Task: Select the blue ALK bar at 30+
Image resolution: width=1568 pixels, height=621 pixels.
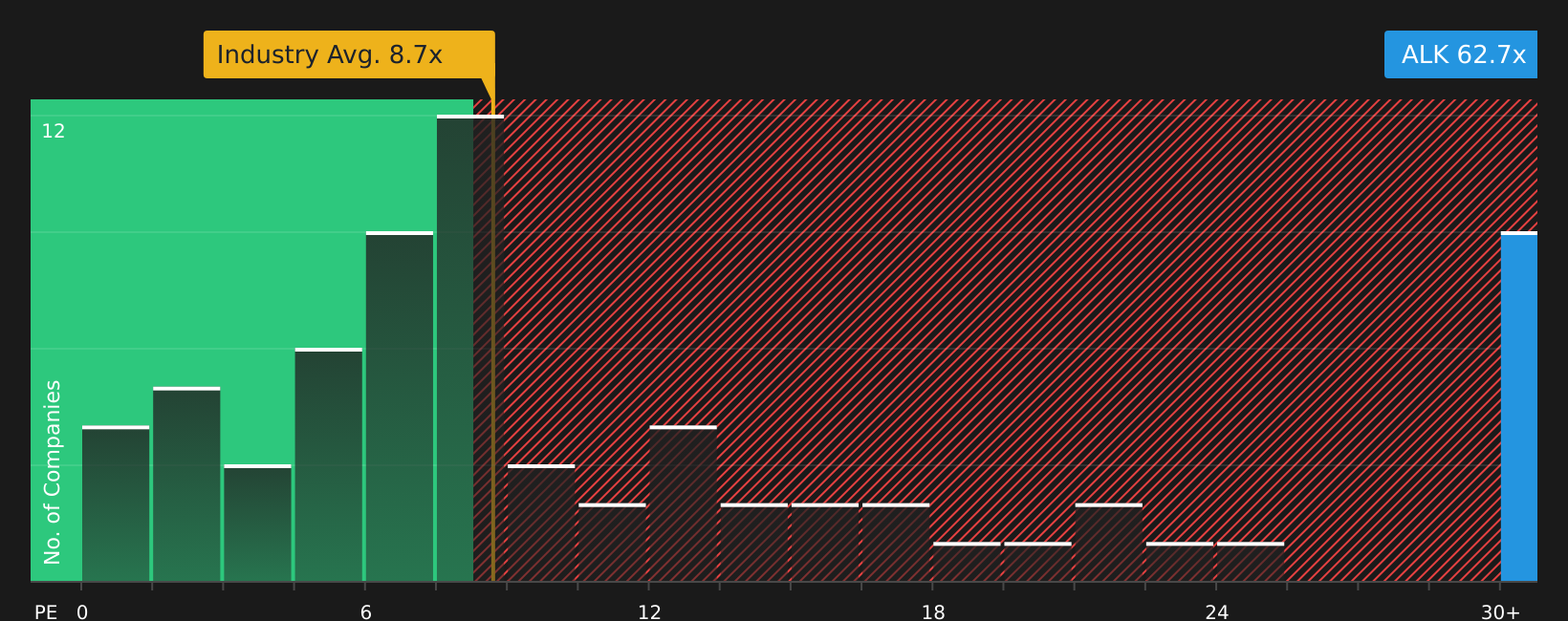Action: 1519,407
